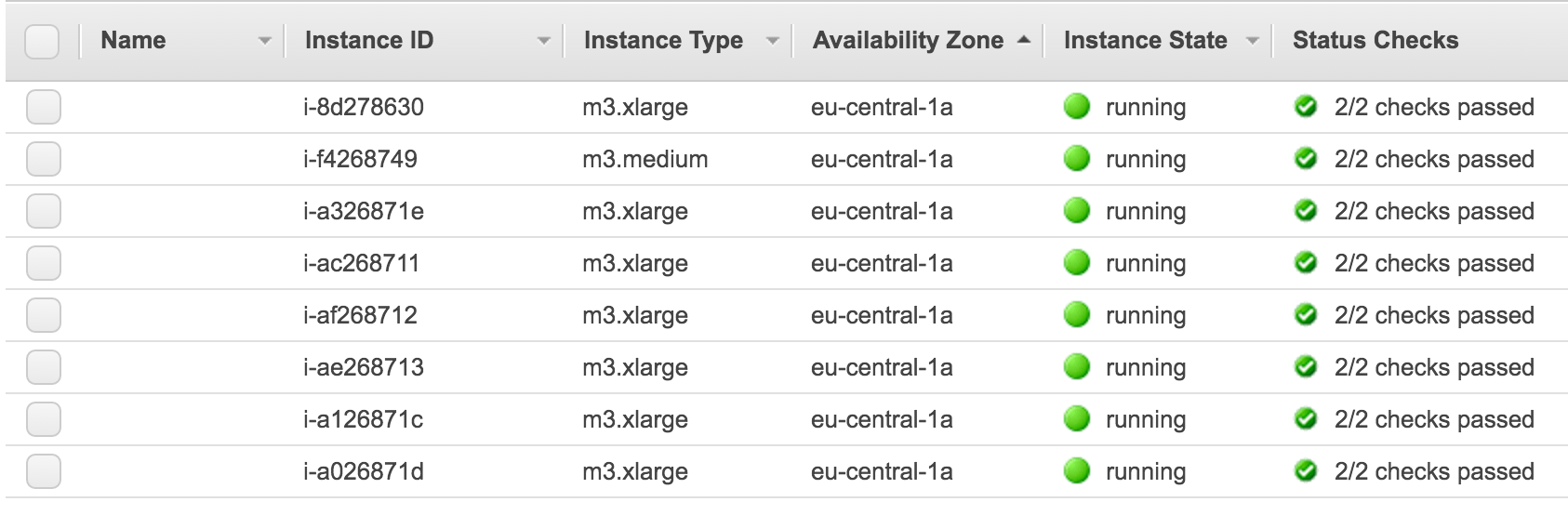Click status check icon for i-a026871d
Image resolution: width=1568 pixels, height=515 pixels.
(1306, 471)
